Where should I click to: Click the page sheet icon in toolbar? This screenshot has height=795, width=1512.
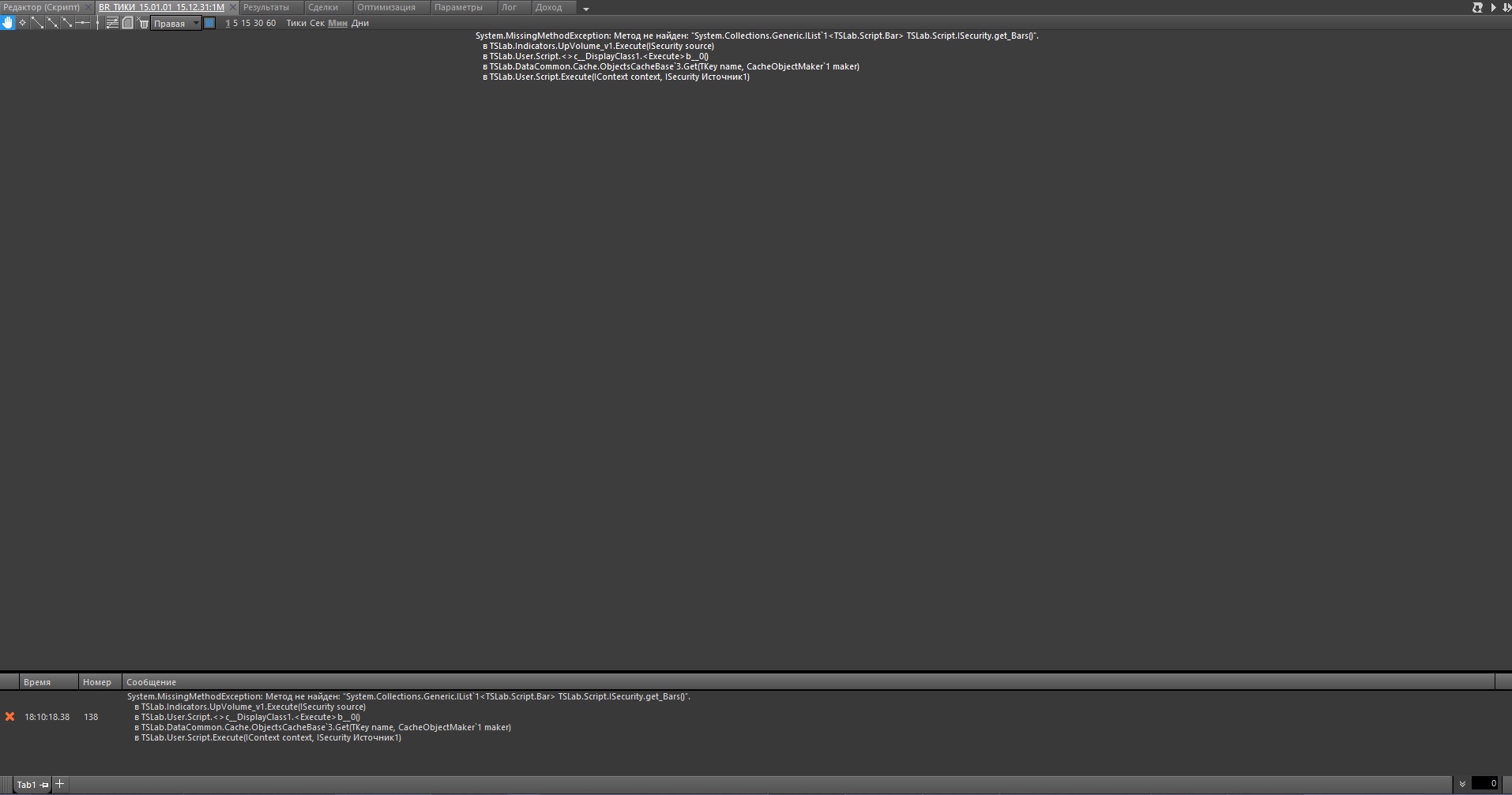pos(127,23)
